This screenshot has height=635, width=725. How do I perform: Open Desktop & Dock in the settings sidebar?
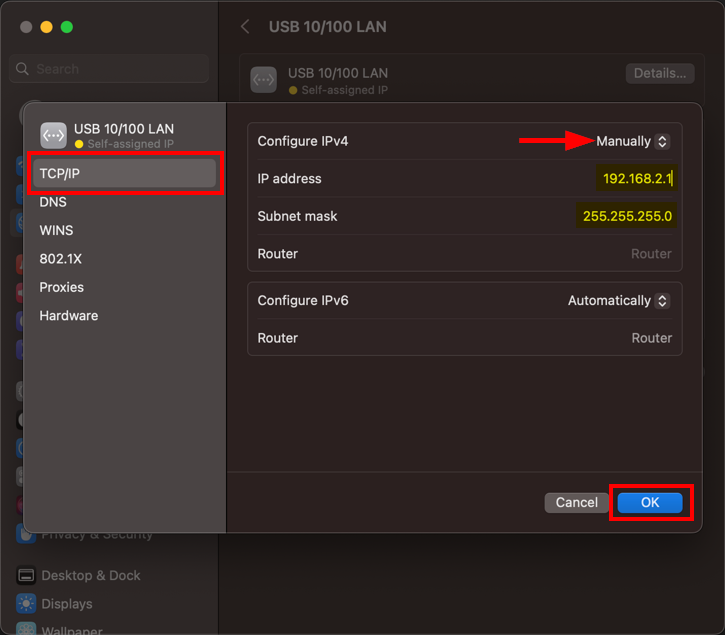(91, 575)
